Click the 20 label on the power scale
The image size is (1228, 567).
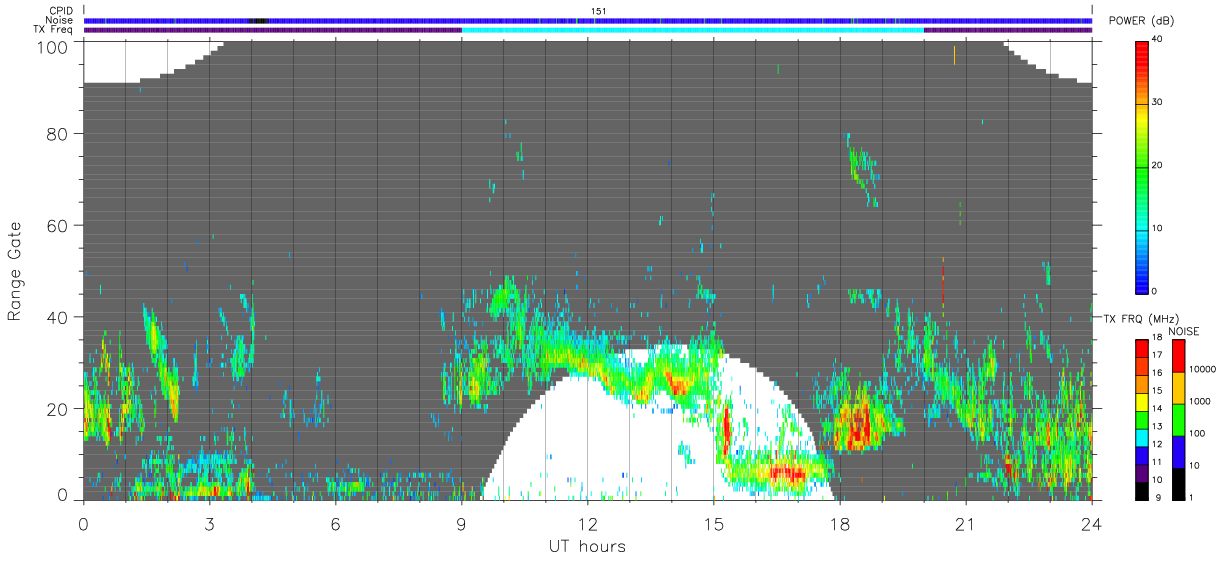[x=1159, y=165]
